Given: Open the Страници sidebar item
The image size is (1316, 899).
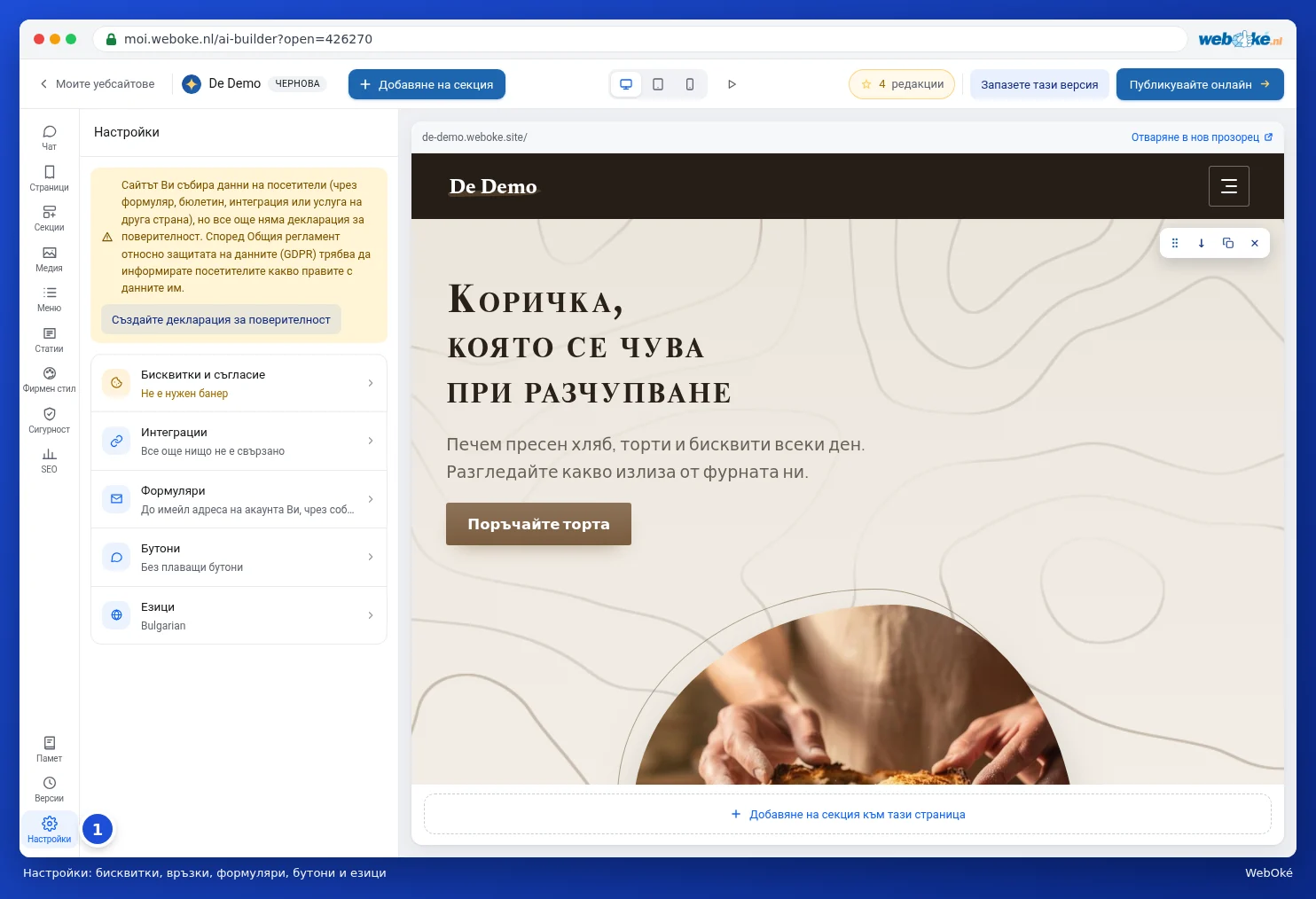Looking at the screenshot, I should pos(49,178).
